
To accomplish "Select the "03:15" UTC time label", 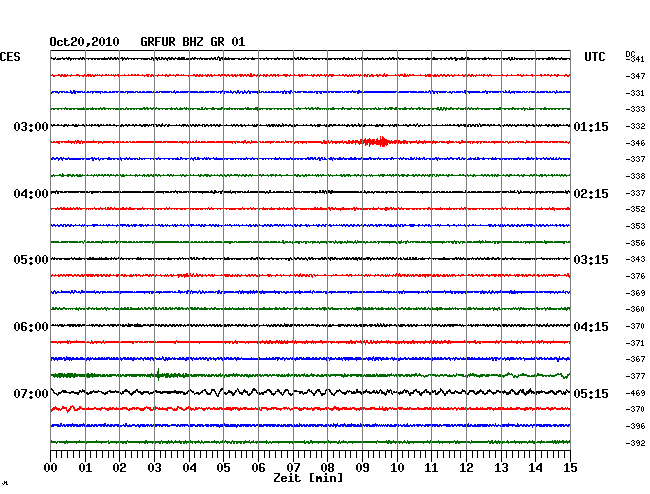I will pyautogui.click(x=591, y=260).
